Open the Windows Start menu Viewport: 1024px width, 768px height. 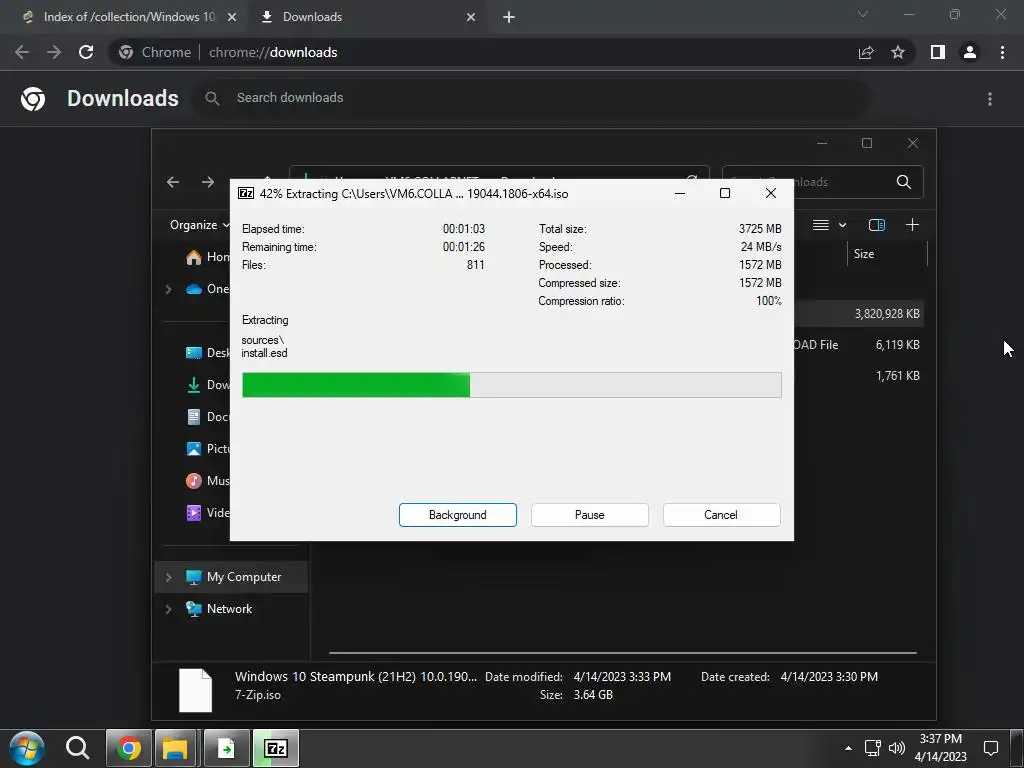(27, 748)
